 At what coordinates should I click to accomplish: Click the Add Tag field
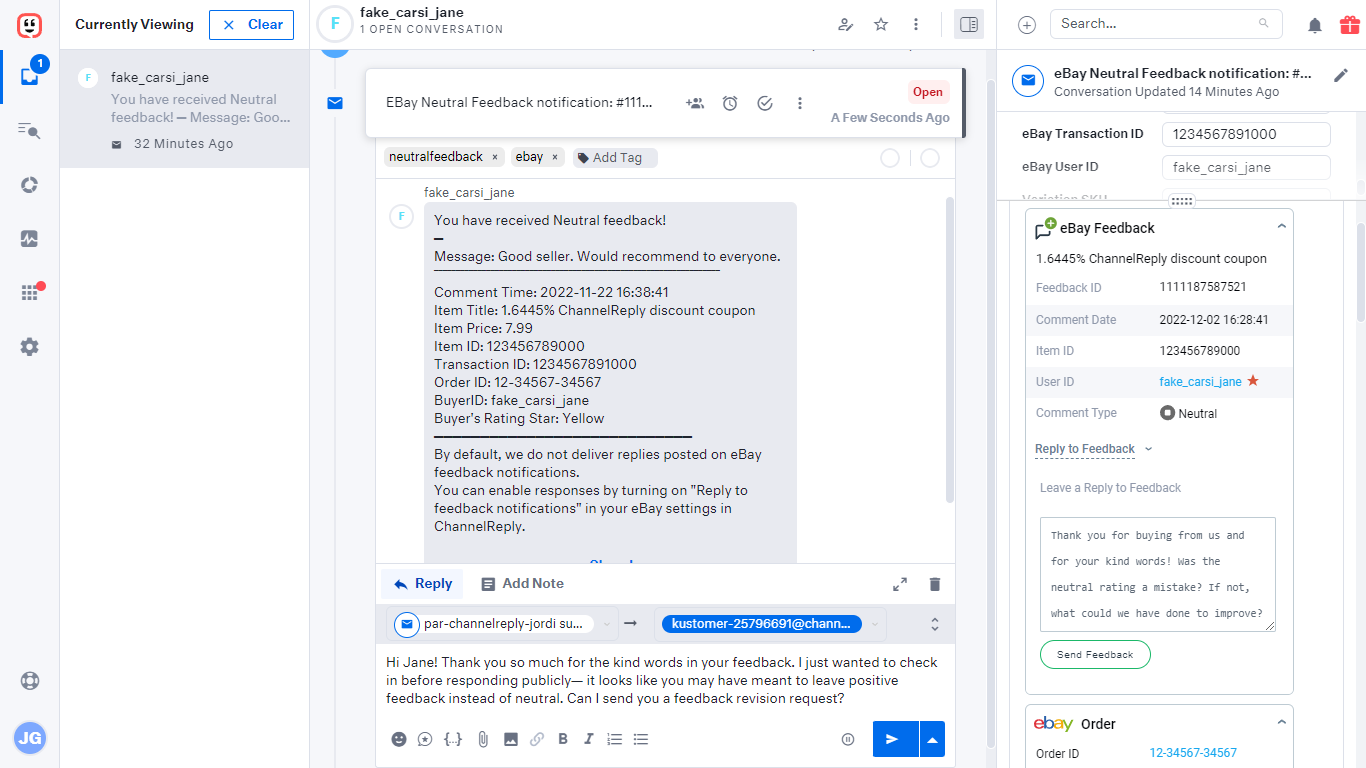[x=615, y=158]
